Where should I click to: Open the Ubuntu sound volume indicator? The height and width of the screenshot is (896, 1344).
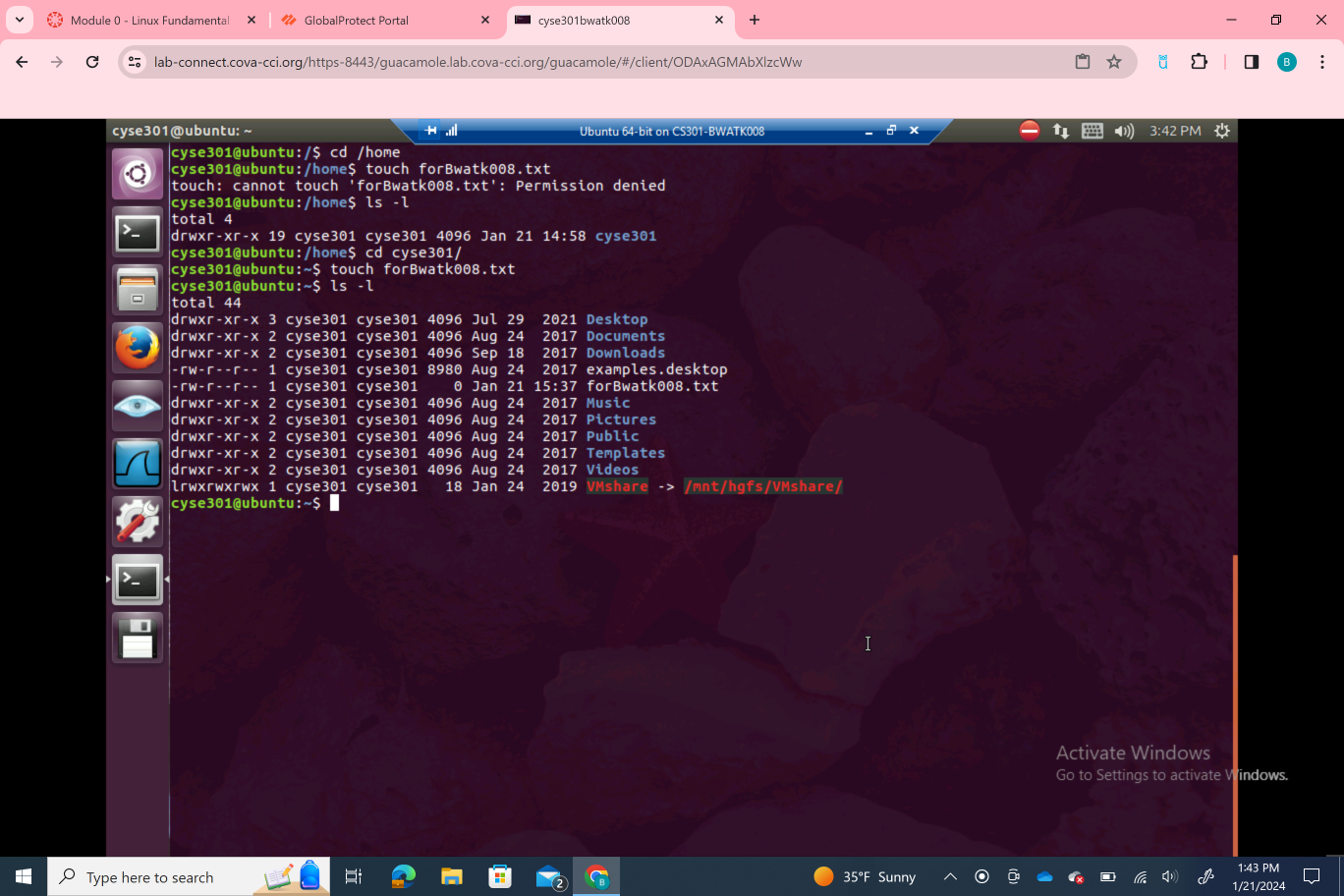[1124, 131]
